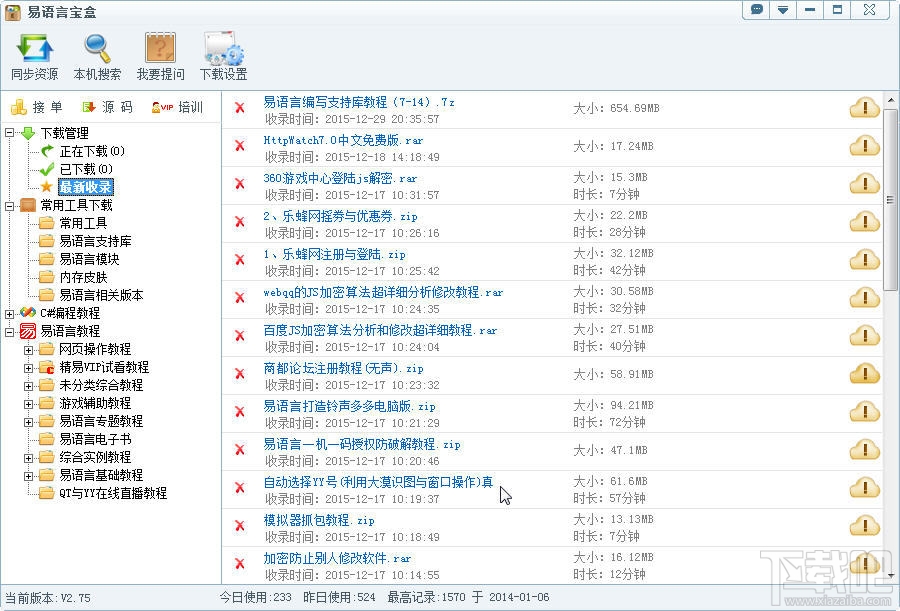The width and height of the screenshot is (900, 611).
Task: Remove 乐蜂网注册与登陆.zip via red X
Action: 240,260
